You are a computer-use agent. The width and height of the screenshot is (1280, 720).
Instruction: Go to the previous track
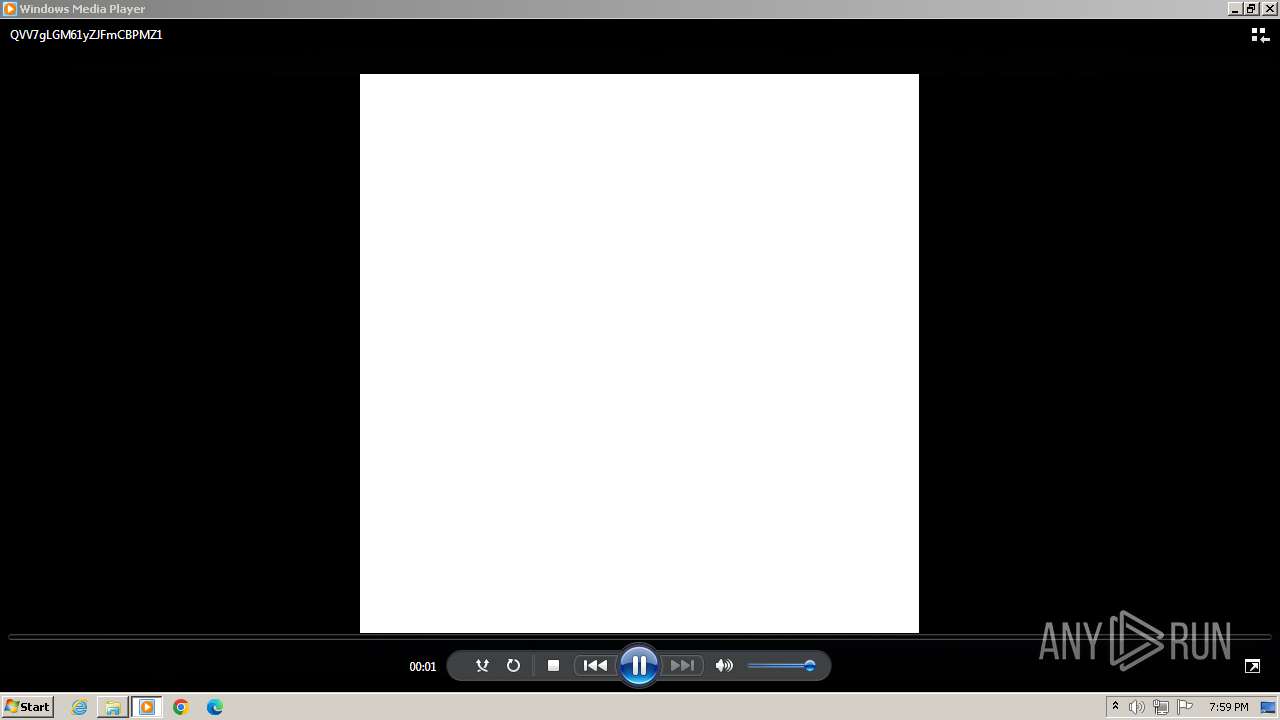[x=595, y=666]
